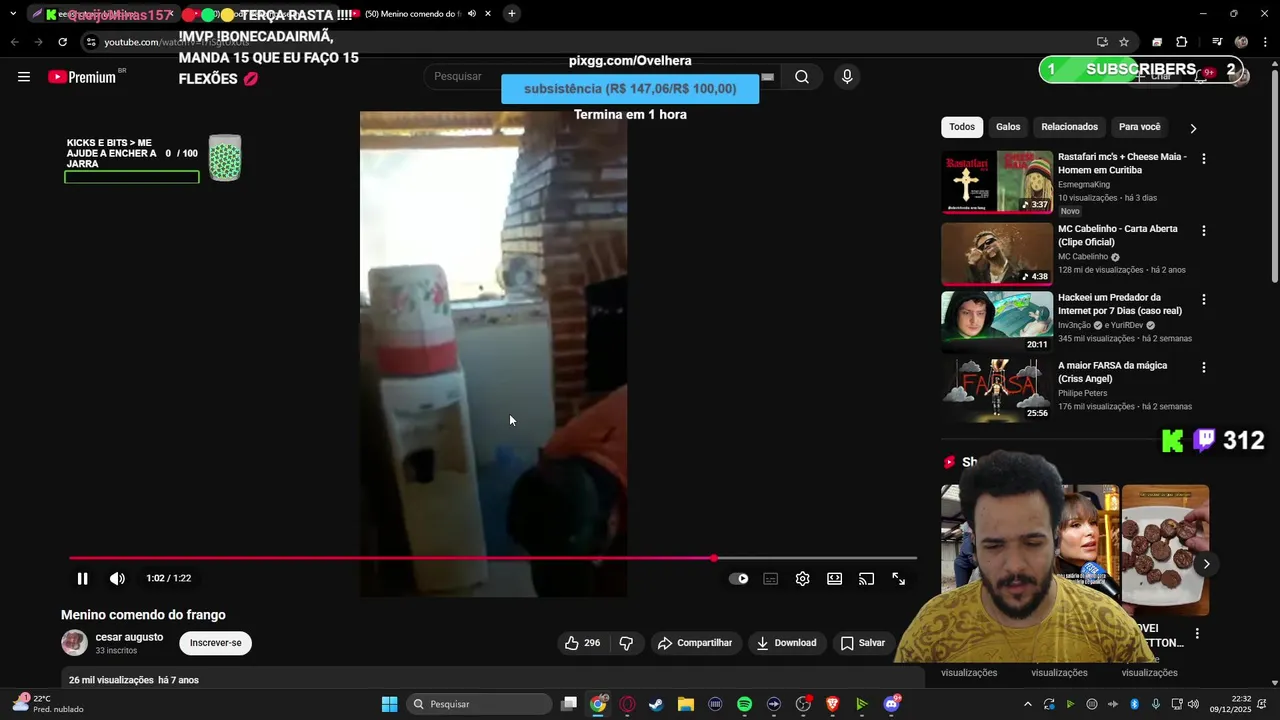1280x720 pixels.
Task: Open A maior FARSA da mágica title
Action: click(1112, 372)
